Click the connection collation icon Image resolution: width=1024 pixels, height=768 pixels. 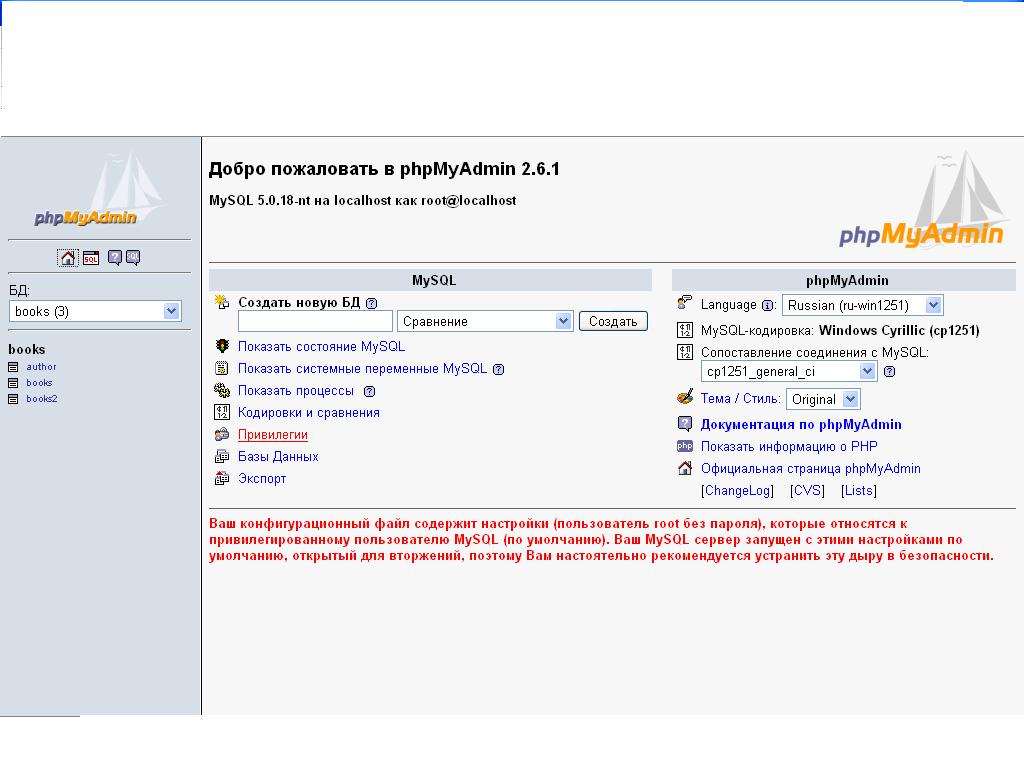684,352
